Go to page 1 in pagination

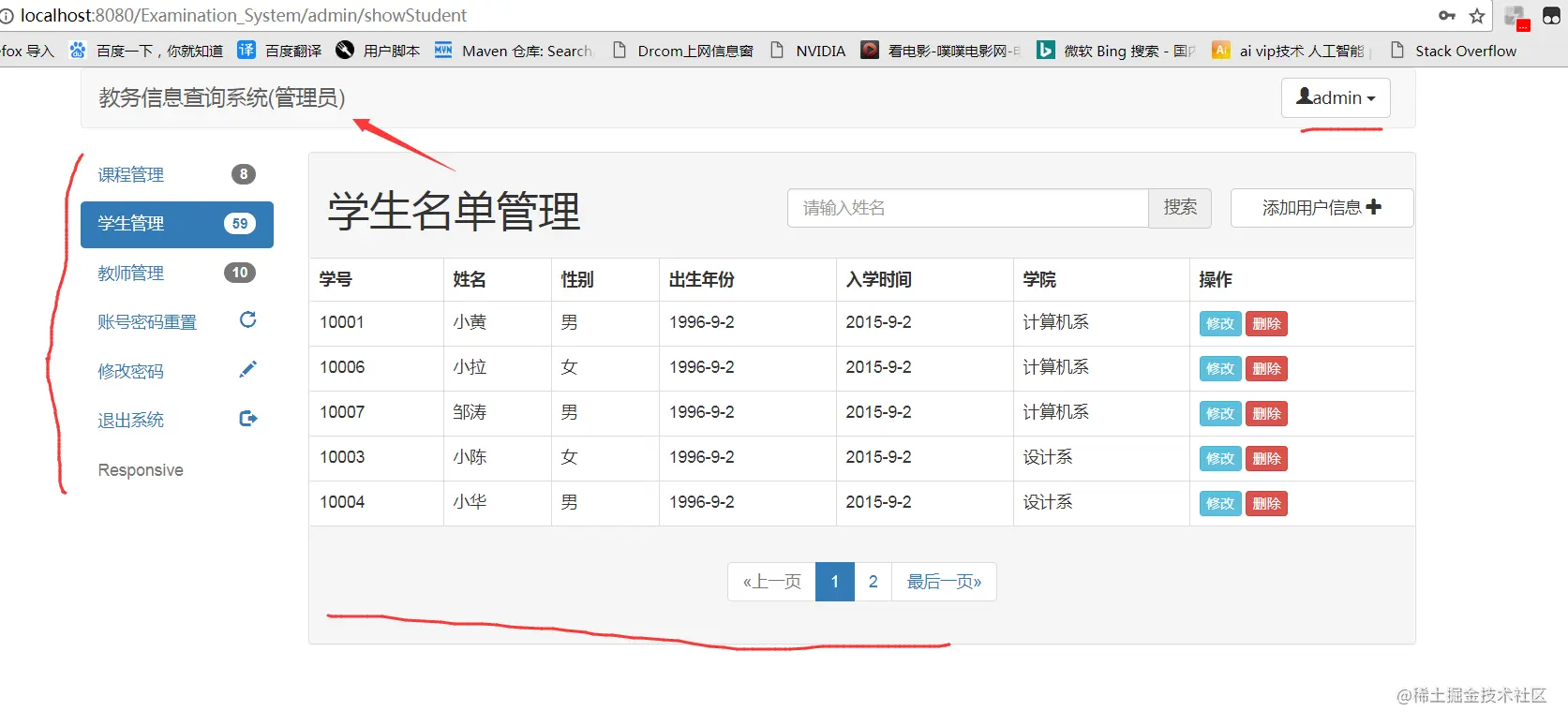click(x=835, y=582)
